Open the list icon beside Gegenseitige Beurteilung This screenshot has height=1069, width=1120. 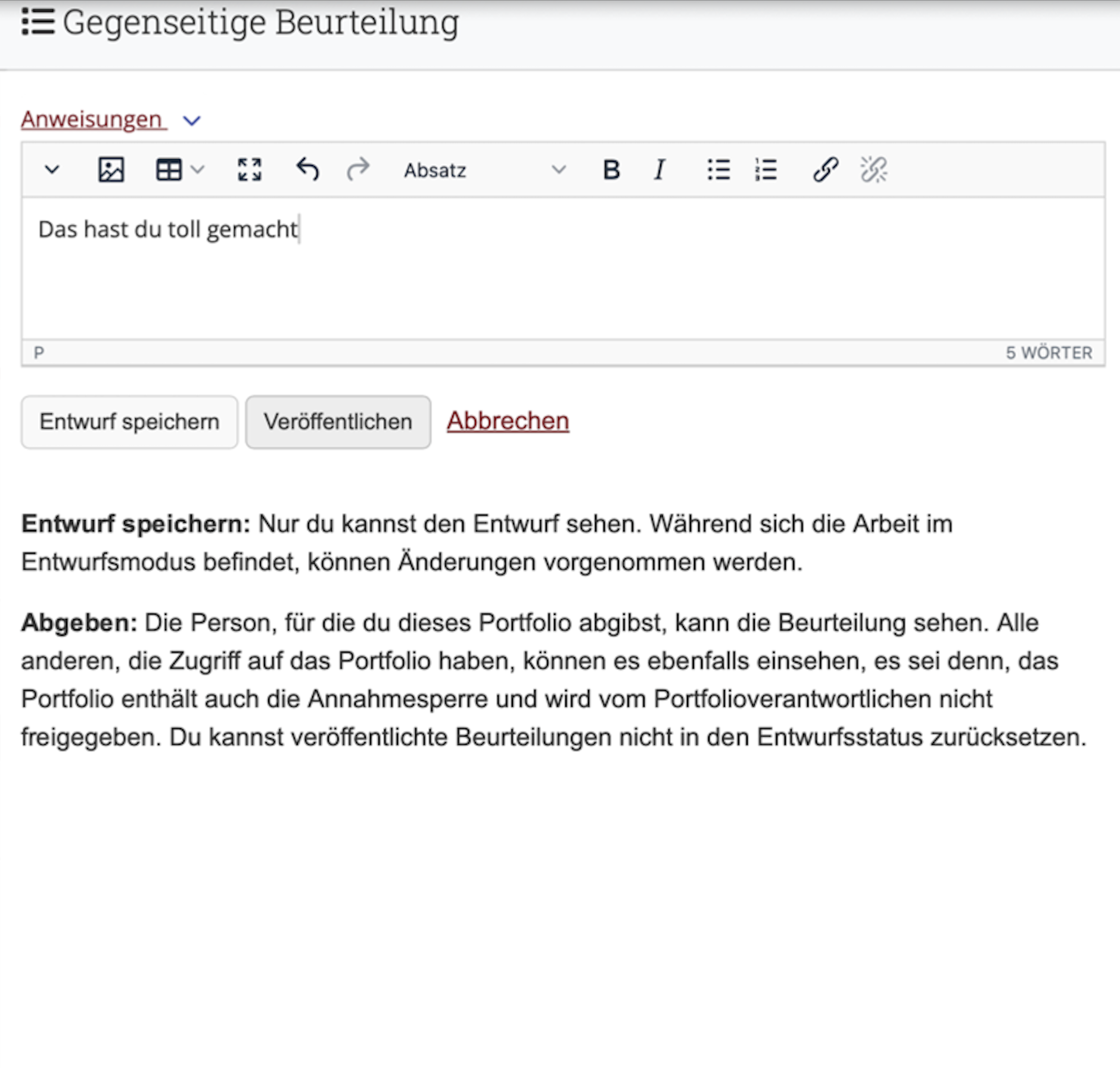point(38,22)
